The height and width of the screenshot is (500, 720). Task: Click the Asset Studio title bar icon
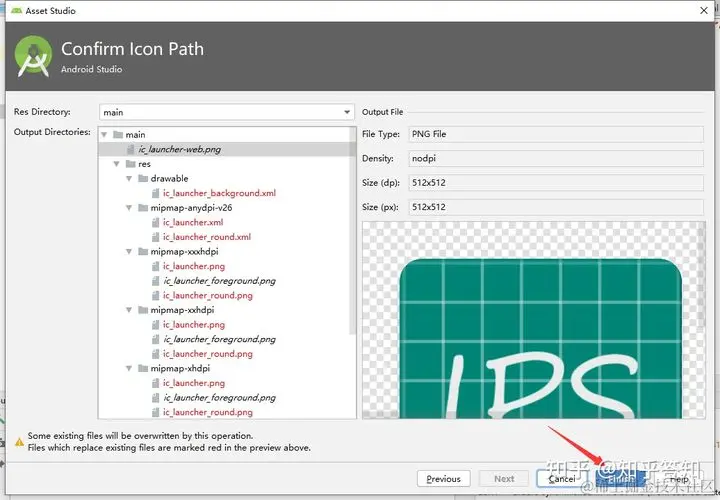pos(17,11)
